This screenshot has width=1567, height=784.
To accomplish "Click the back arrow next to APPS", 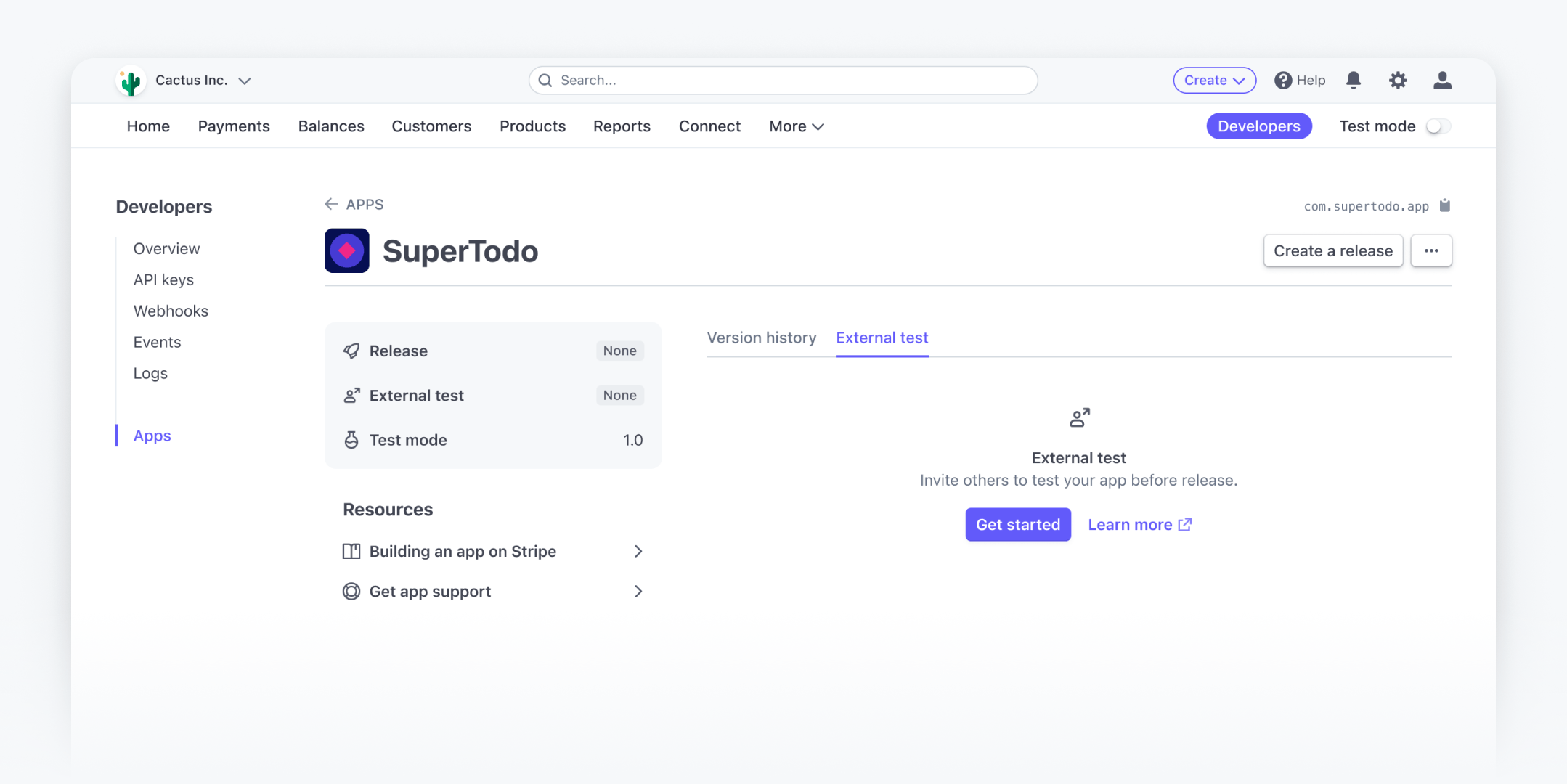I will click(x=331, y=204).
